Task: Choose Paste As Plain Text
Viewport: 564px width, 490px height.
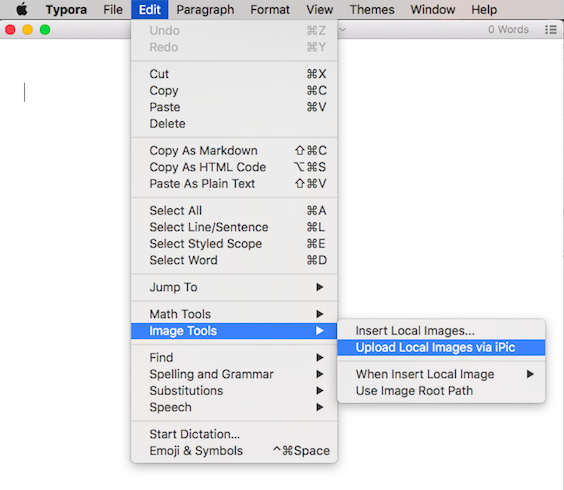Action: (x=234, y=183)
